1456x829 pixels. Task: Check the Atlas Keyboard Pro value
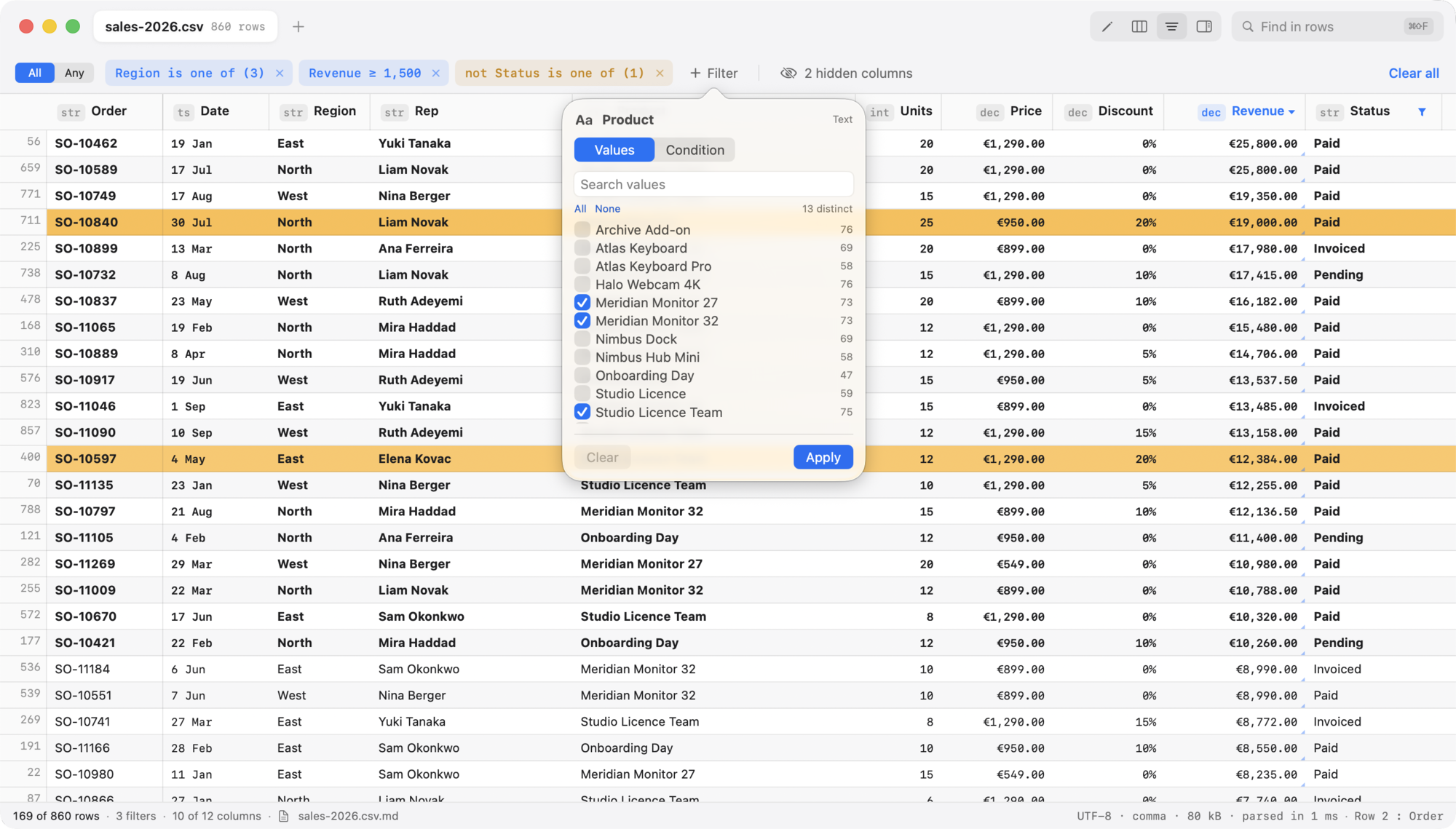(x=582, y=266)
